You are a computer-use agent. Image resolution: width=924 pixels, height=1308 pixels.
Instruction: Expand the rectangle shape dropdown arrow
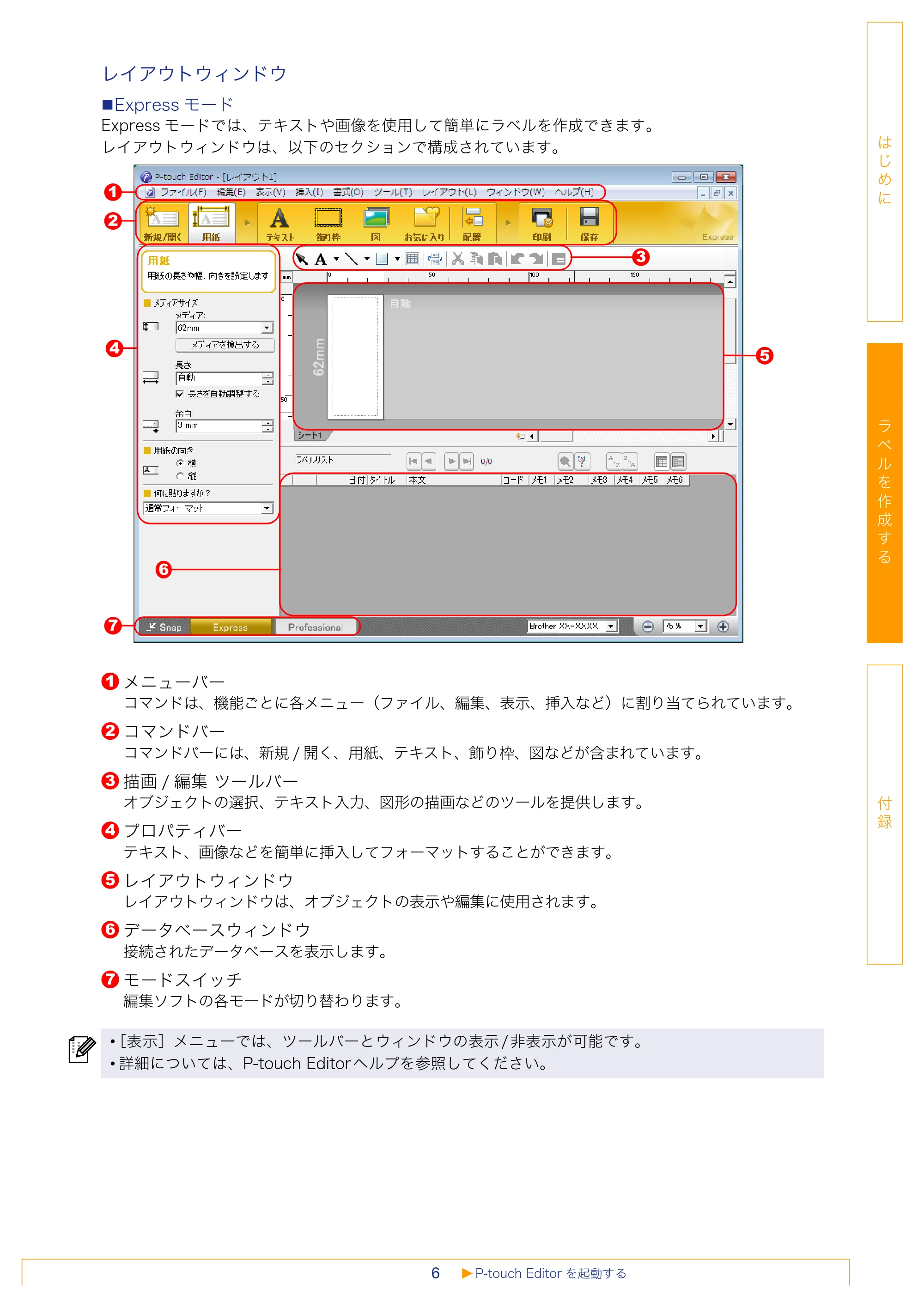[397, 259]
